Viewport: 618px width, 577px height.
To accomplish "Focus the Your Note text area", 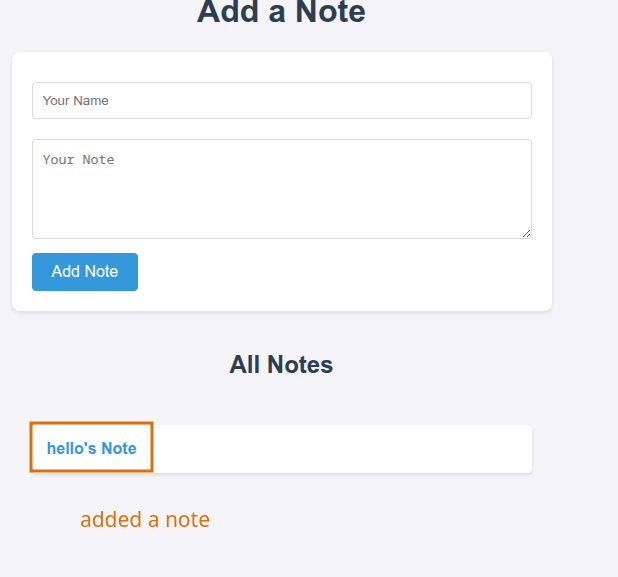I will (x=281, y=189).
